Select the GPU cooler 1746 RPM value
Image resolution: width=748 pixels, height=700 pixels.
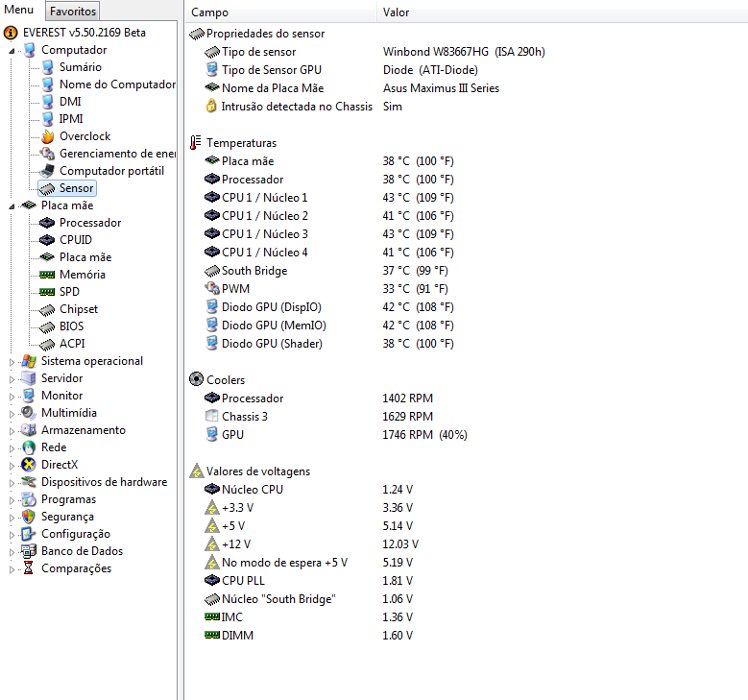click(425, 435)
